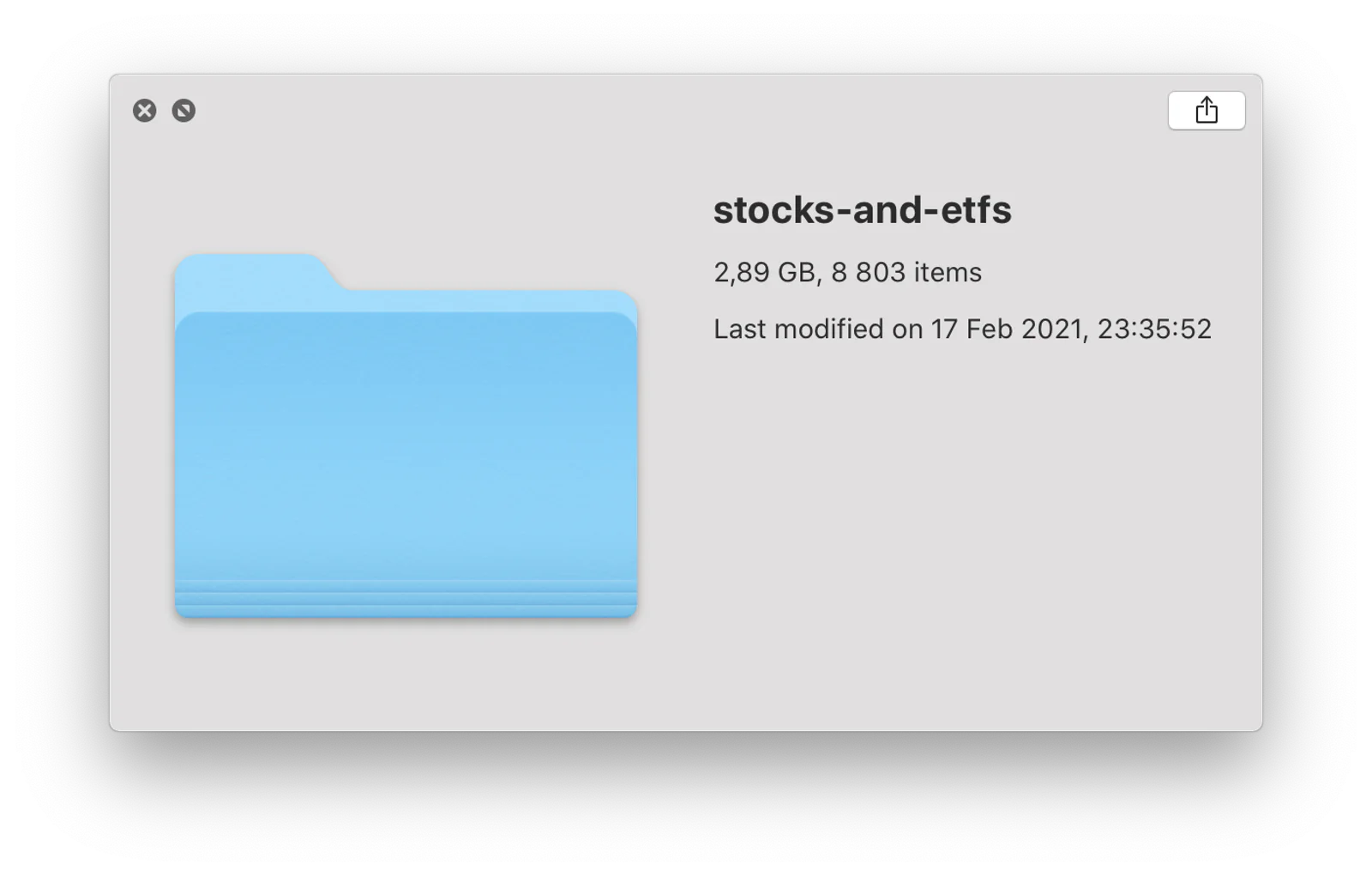Click empty area below modified date

click(x=960, y=515)
